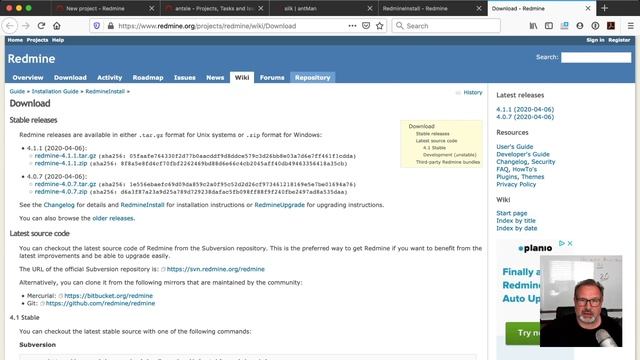Open 4.1.1 (2020-04-06) latest release
Viewport: 640px width, 360px height.
coord(525,109)
